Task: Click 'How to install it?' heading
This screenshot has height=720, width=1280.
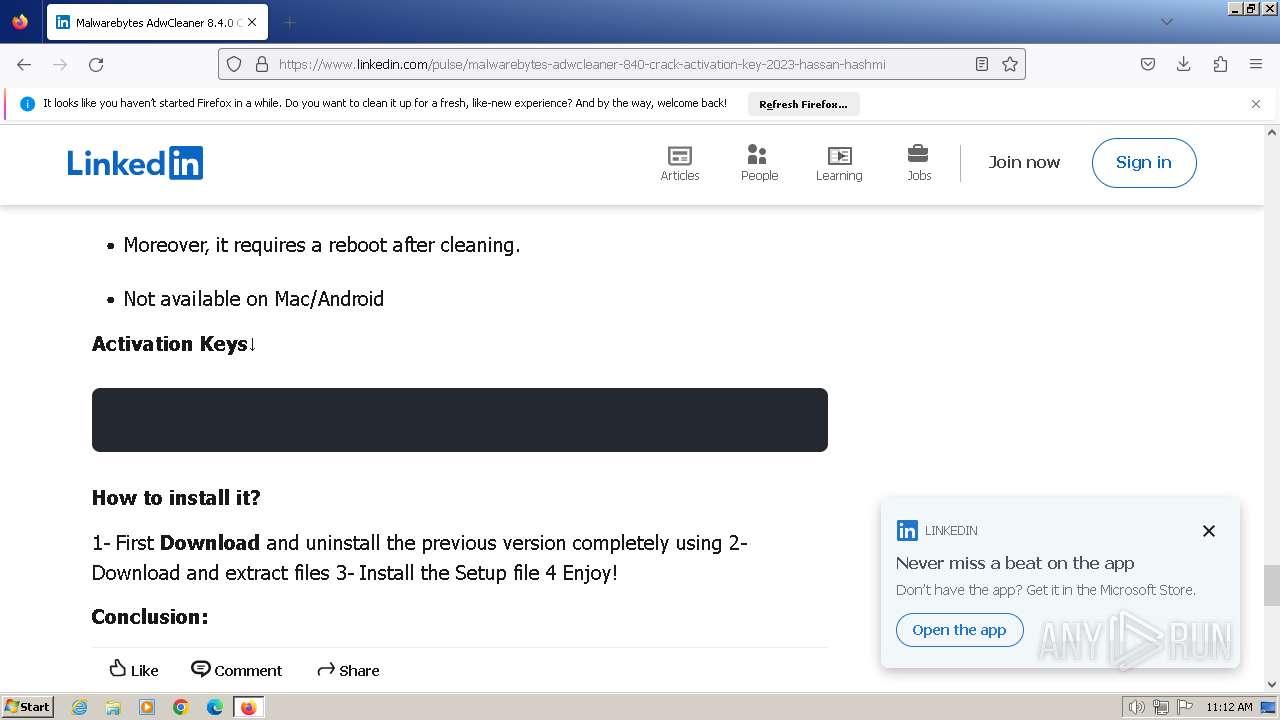Action: click(x=176, y=498)
